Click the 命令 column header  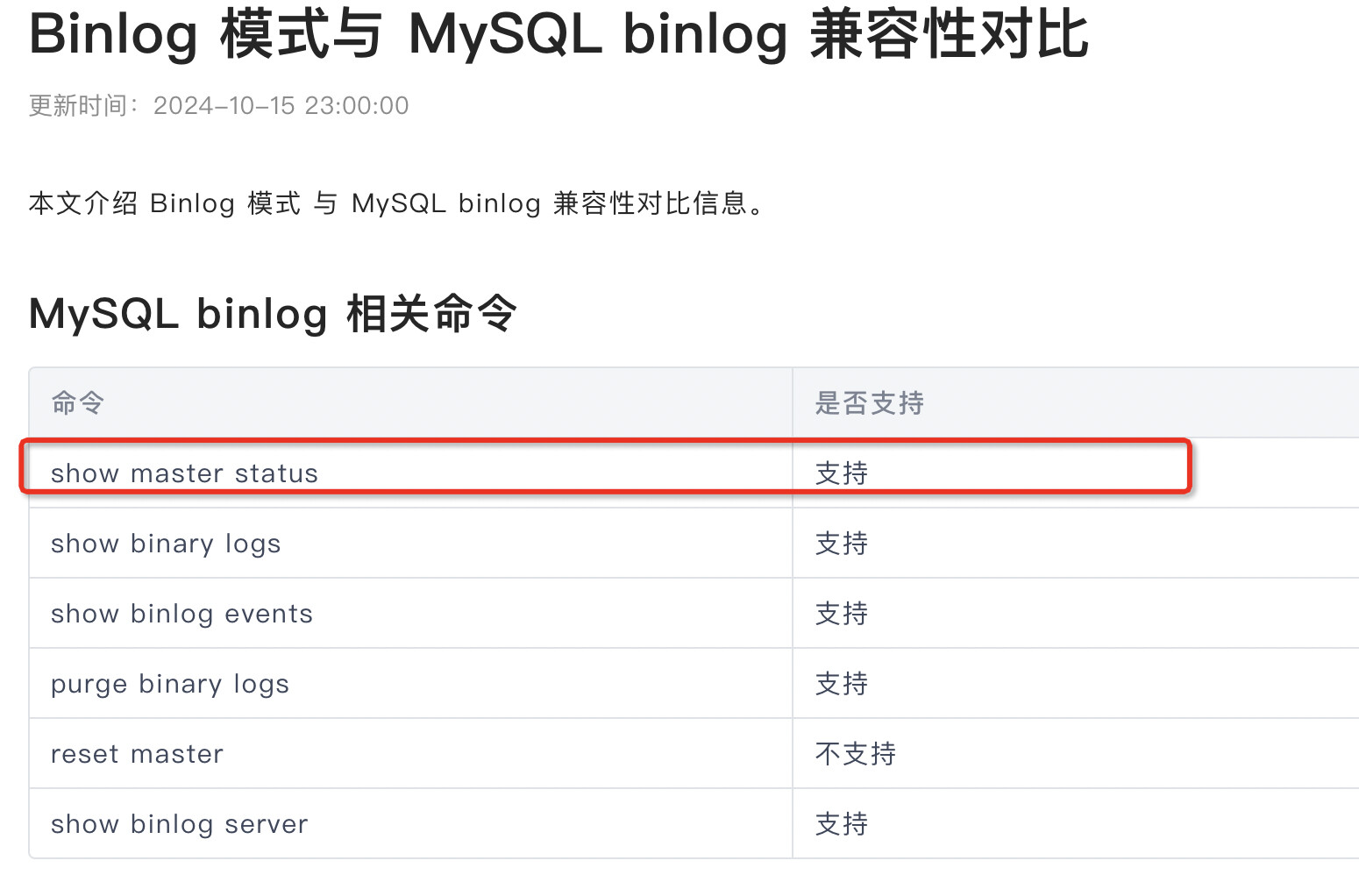pyautogui.click(x=78, y=403)
